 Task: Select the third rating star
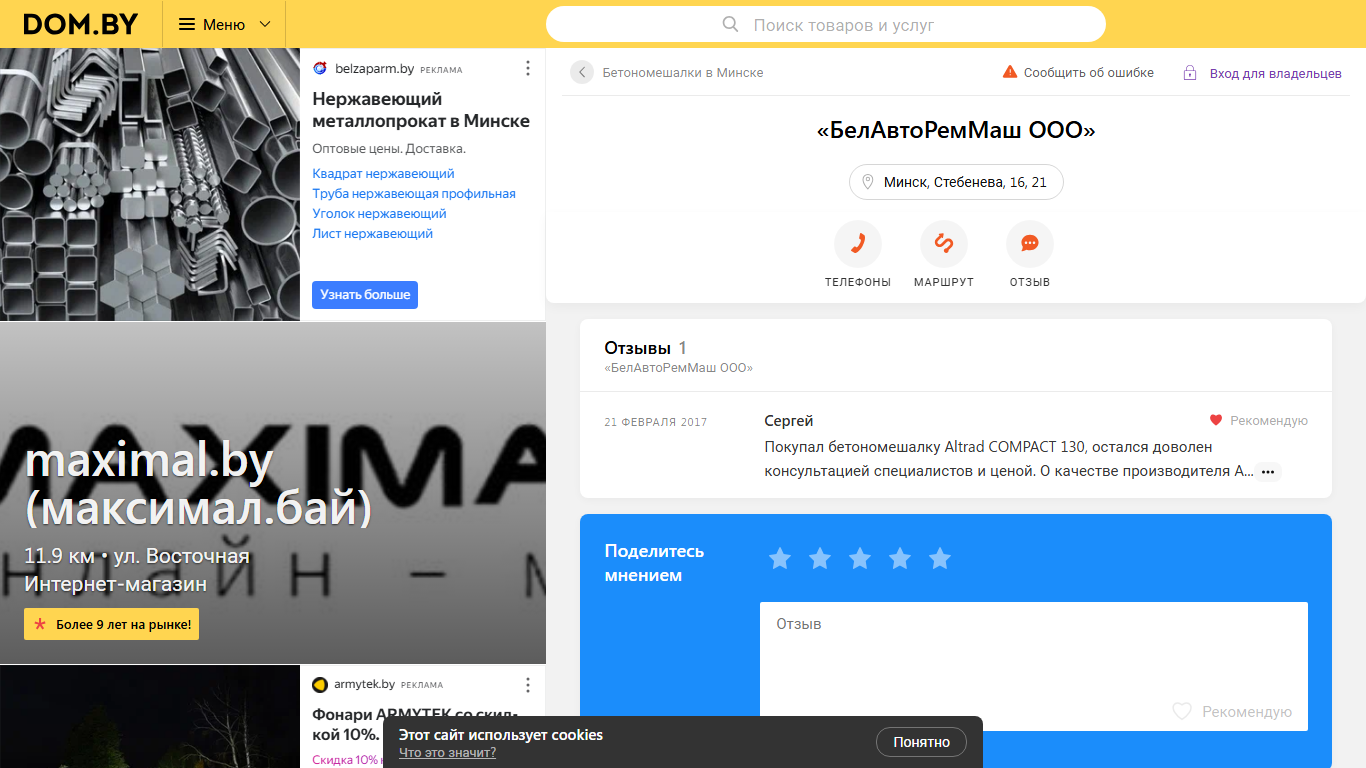point(860,559)
